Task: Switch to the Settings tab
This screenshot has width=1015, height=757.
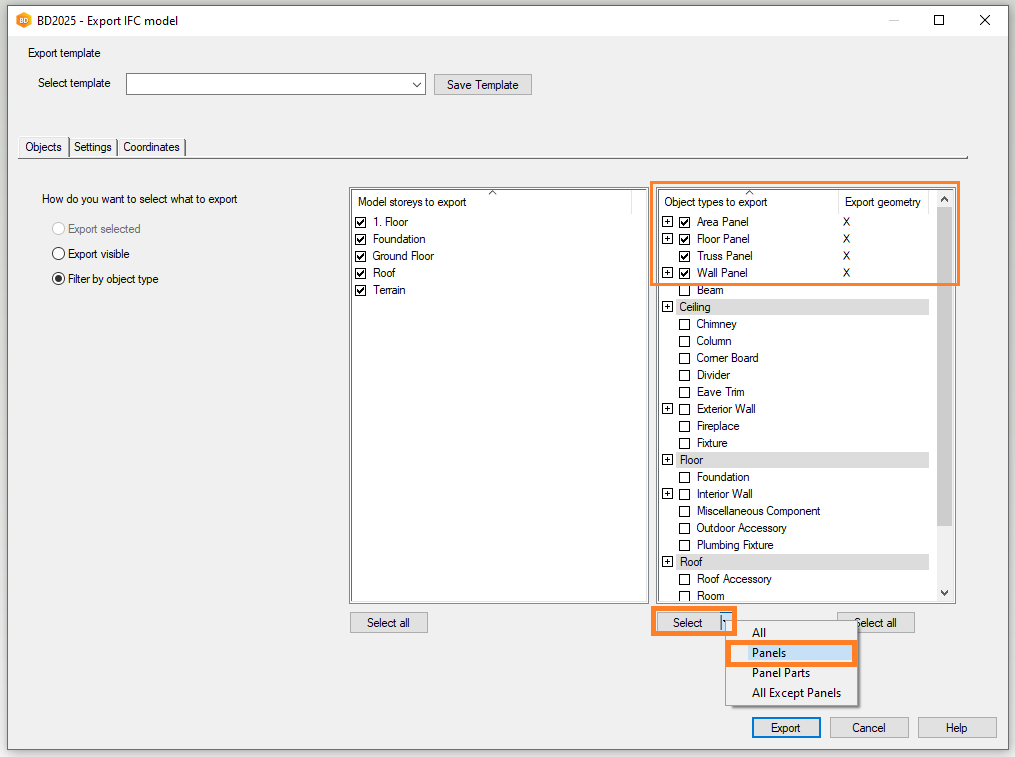Action: [x=93, y=147]
